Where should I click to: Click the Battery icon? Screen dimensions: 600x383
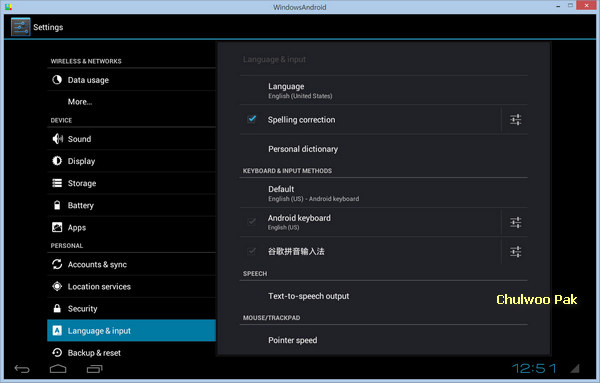[x=57, y=205]
